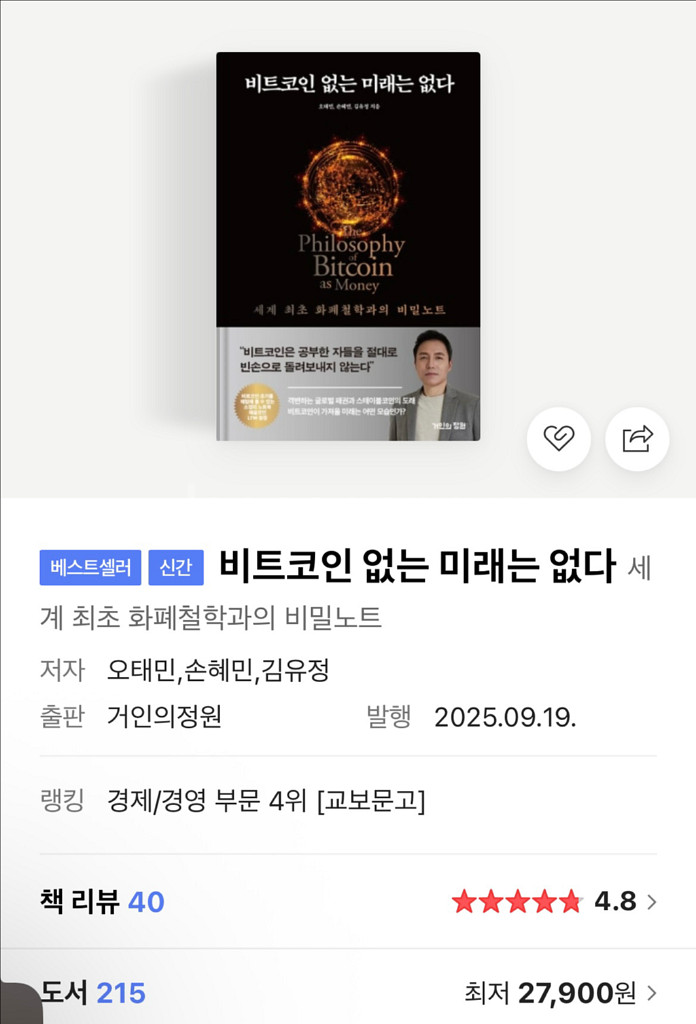696x1024 pixels.
Task: Open publisher 거인의정원
Action: pyautogui.click(x=165, y=716)
